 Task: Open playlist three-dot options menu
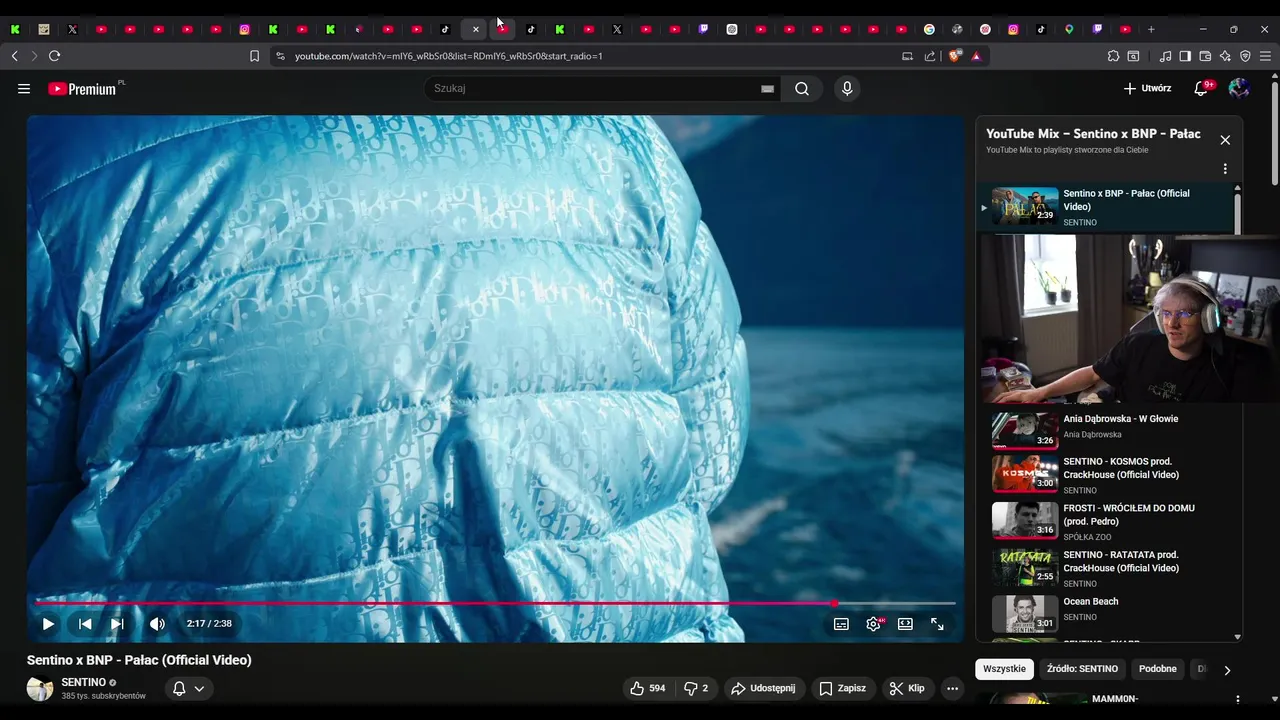pos(1225,169)
